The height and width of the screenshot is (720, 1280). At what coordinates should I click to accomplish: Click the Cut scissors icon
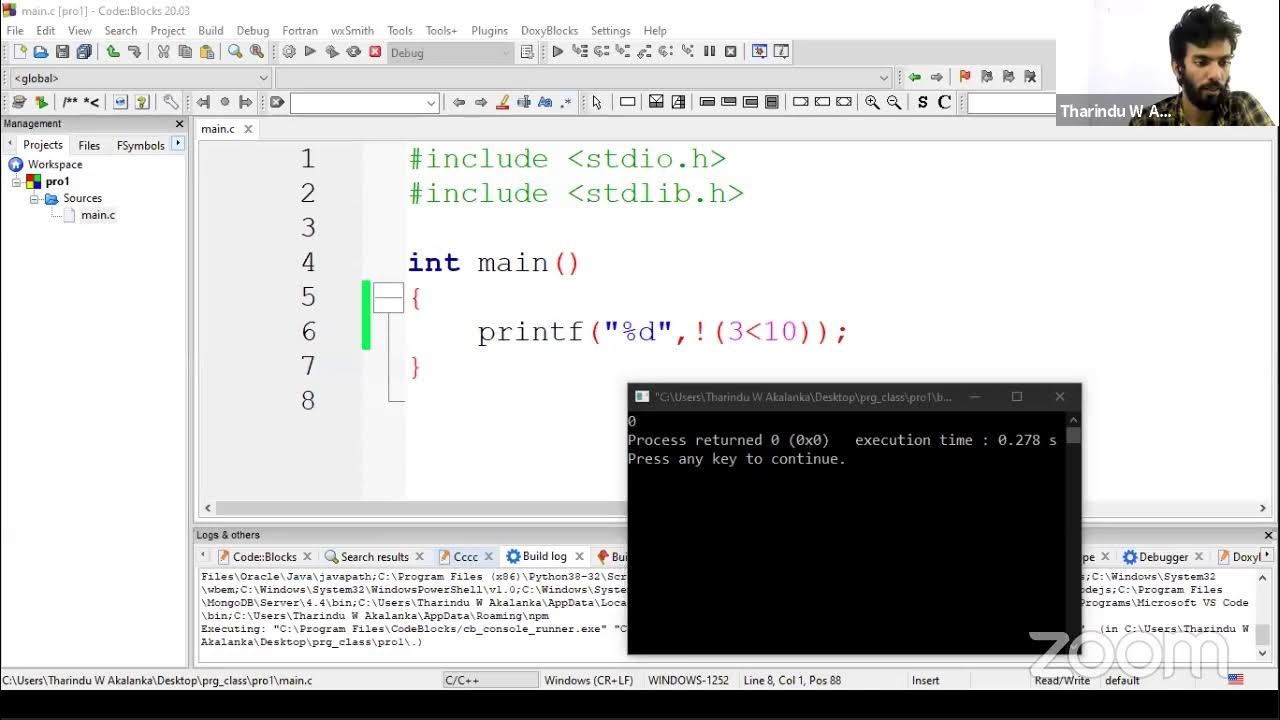coord(163,52)
